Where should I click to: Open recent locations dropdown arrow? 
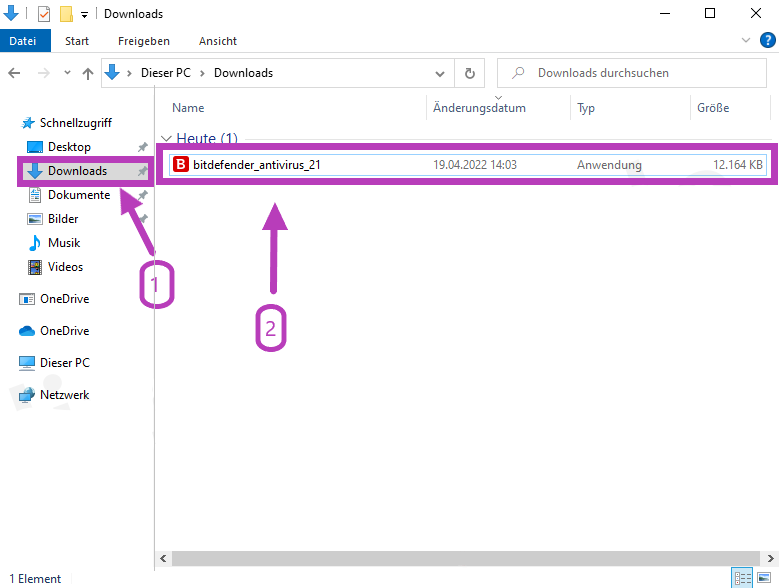(67, 73)
